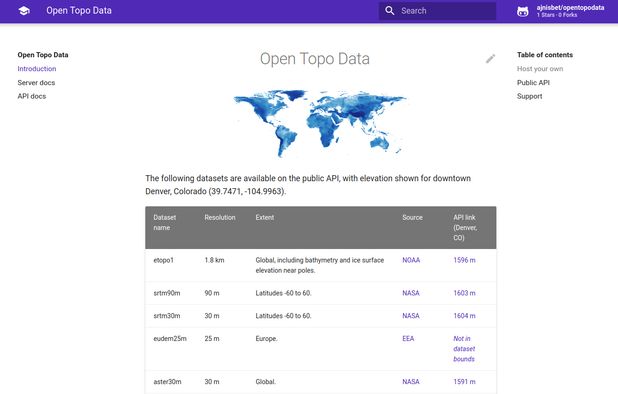Image resolution: width=618 pixels, height=394 pixels.
Task: Open EEA source link for eudem25m
Action: click(x=408, y=338)
